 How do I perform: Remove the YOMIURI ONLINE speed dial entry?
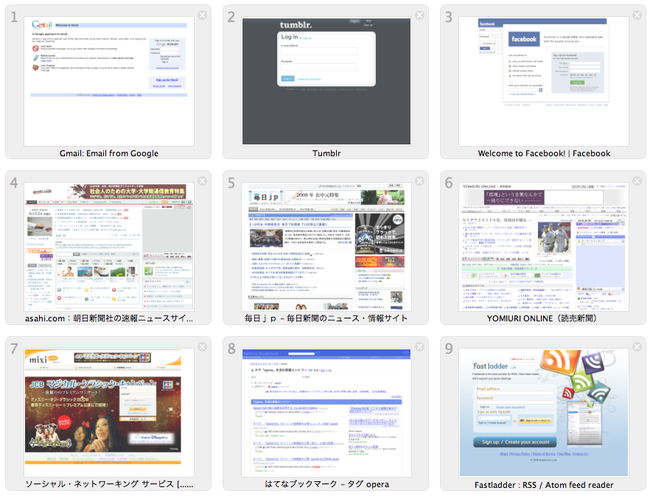[x=637, y=181]
